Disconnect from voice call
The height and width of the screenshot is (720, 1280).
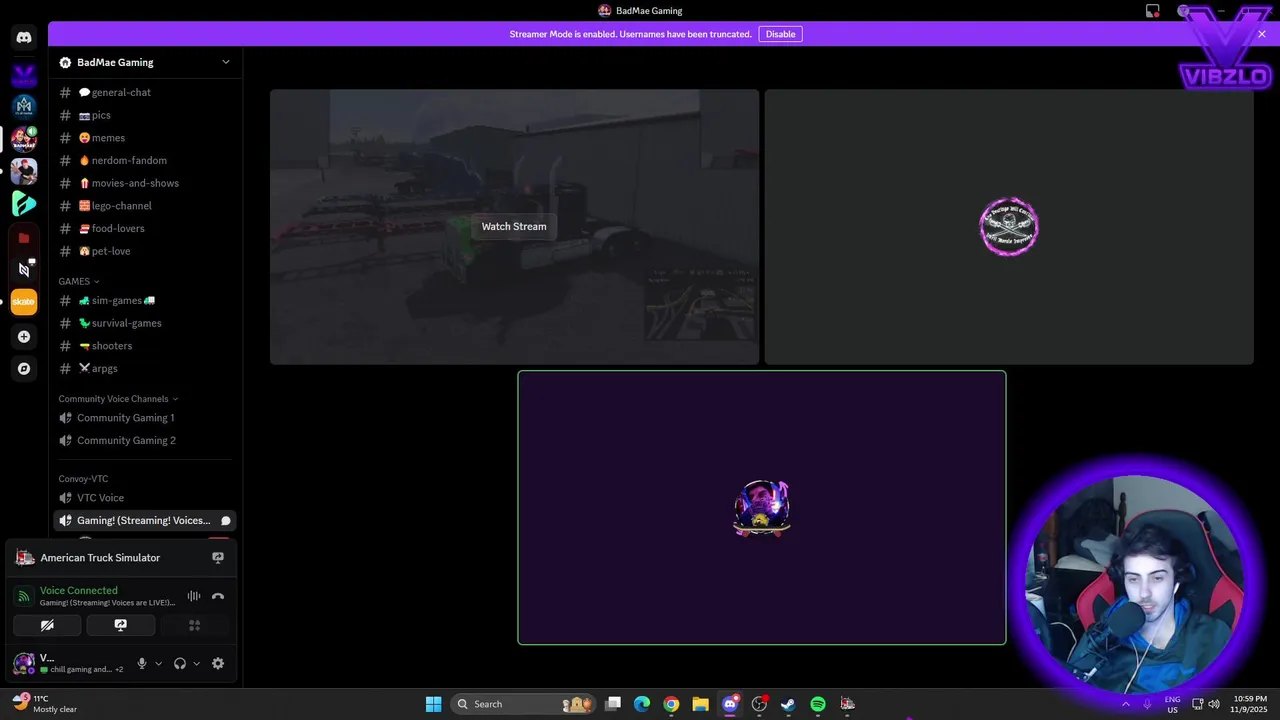coord(218,596)
